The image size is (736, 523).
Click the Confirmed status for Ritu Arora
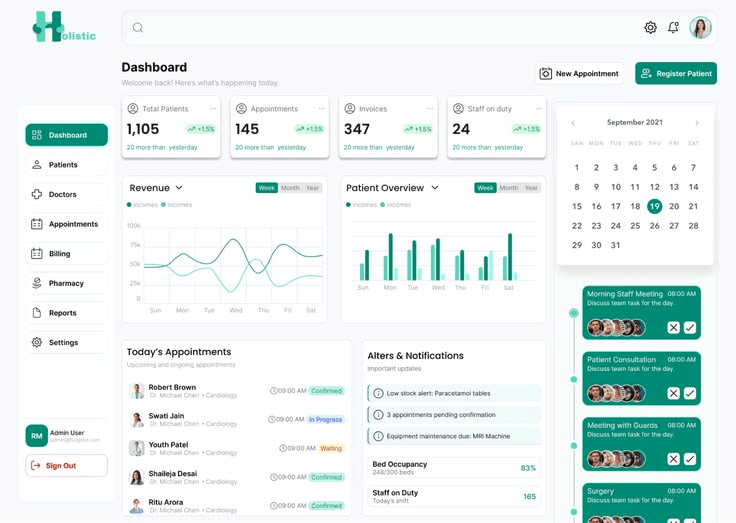click(326, 506)
